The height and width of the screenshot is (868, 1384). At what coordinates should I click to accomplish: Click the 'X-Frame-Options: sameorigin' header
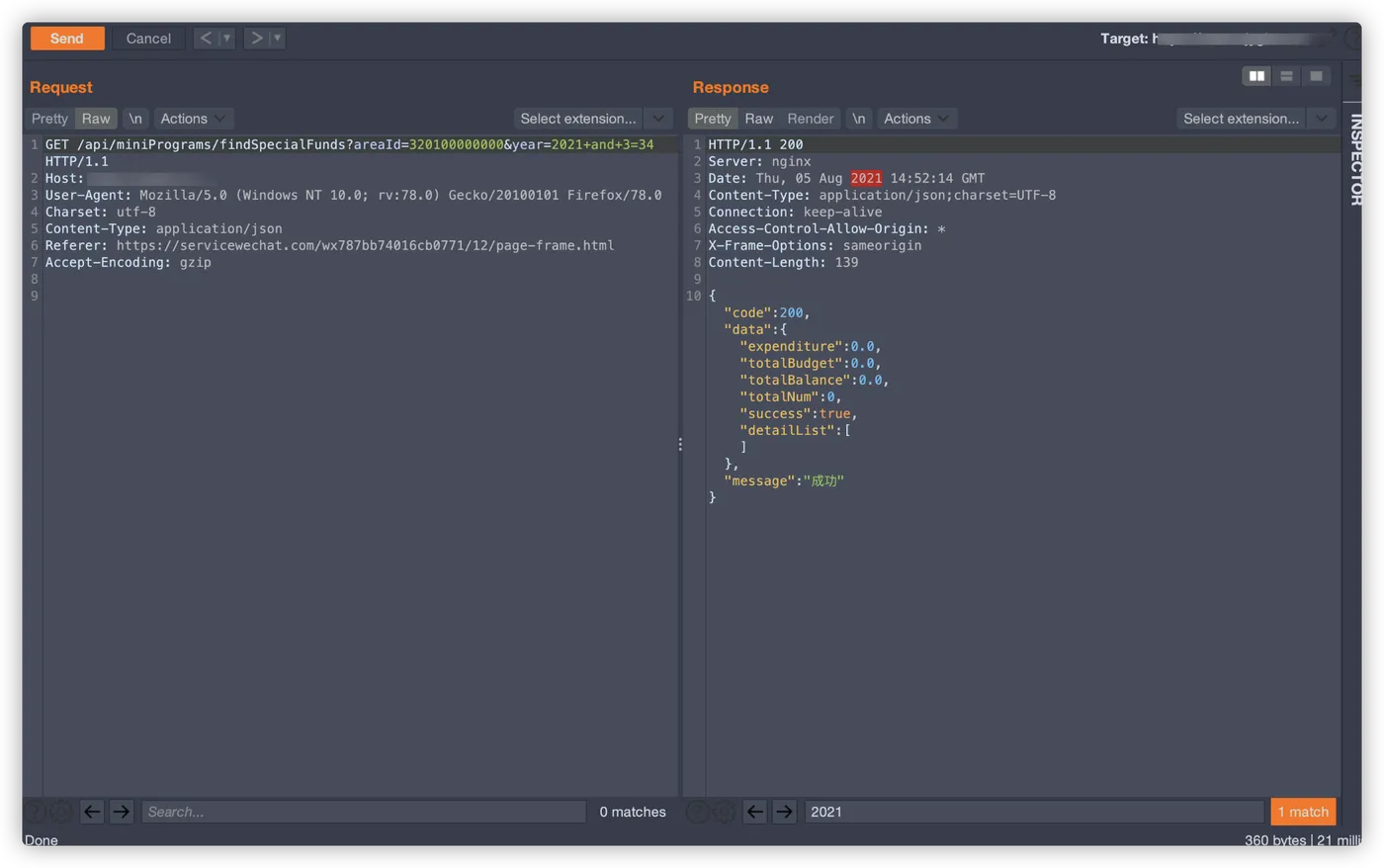click(815, 245)
